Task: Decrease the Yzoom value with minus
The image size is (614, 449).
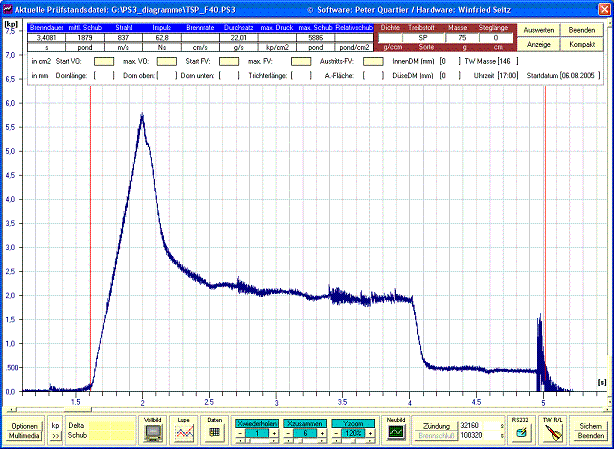Action: (336, 433)
